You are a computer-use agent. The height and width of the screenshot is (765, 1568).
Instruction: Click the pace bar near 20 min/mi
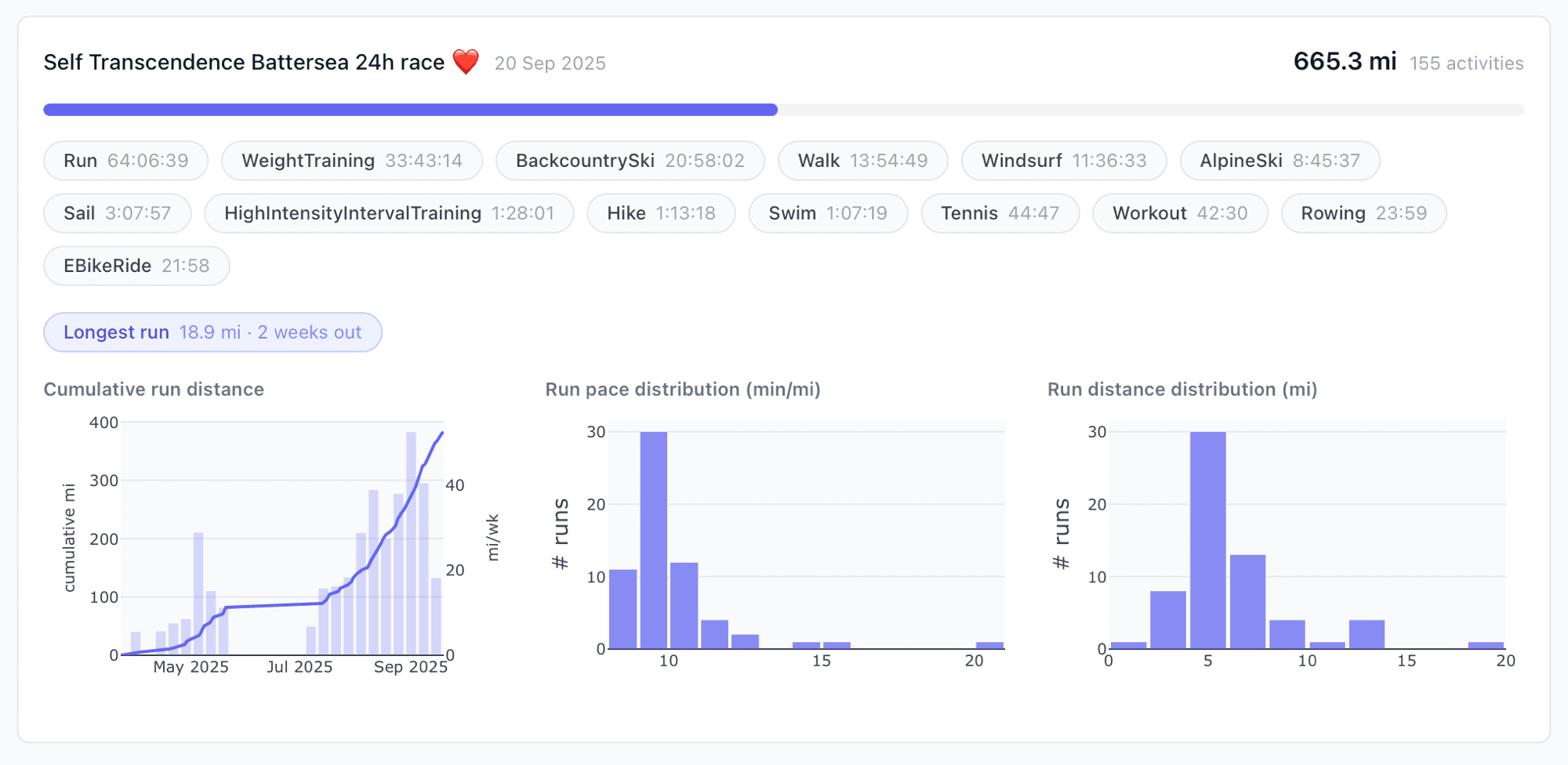click(x=990, y=645)
